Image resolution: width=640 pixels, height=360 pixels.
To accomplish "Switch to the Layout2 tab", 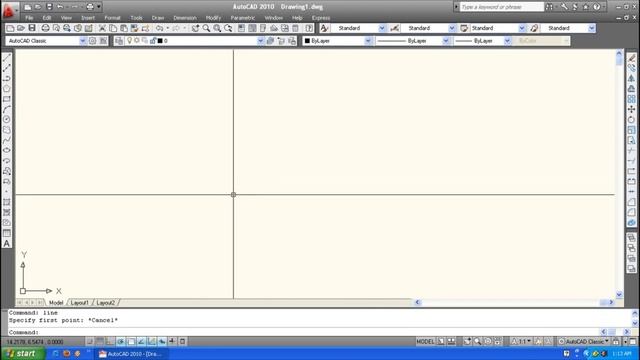I will pyautogui.click(x=106, y=302).
